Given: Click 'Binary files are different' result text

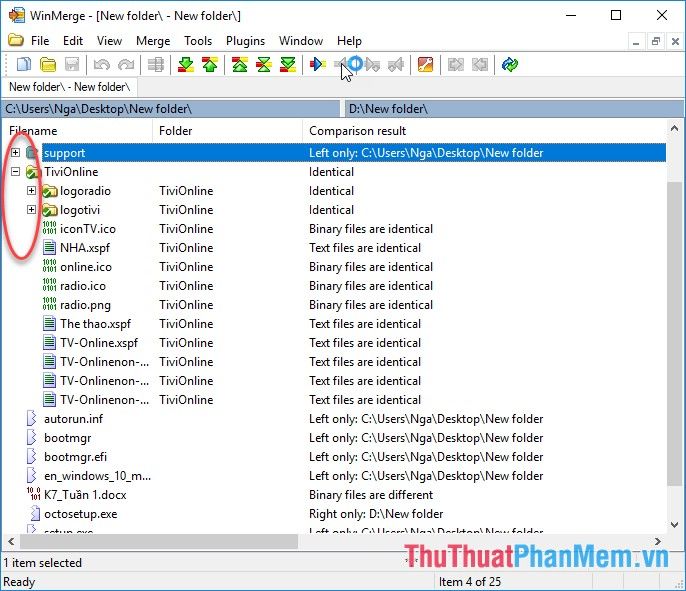Looking at the screenshot, I should click(x=371, y=495).
